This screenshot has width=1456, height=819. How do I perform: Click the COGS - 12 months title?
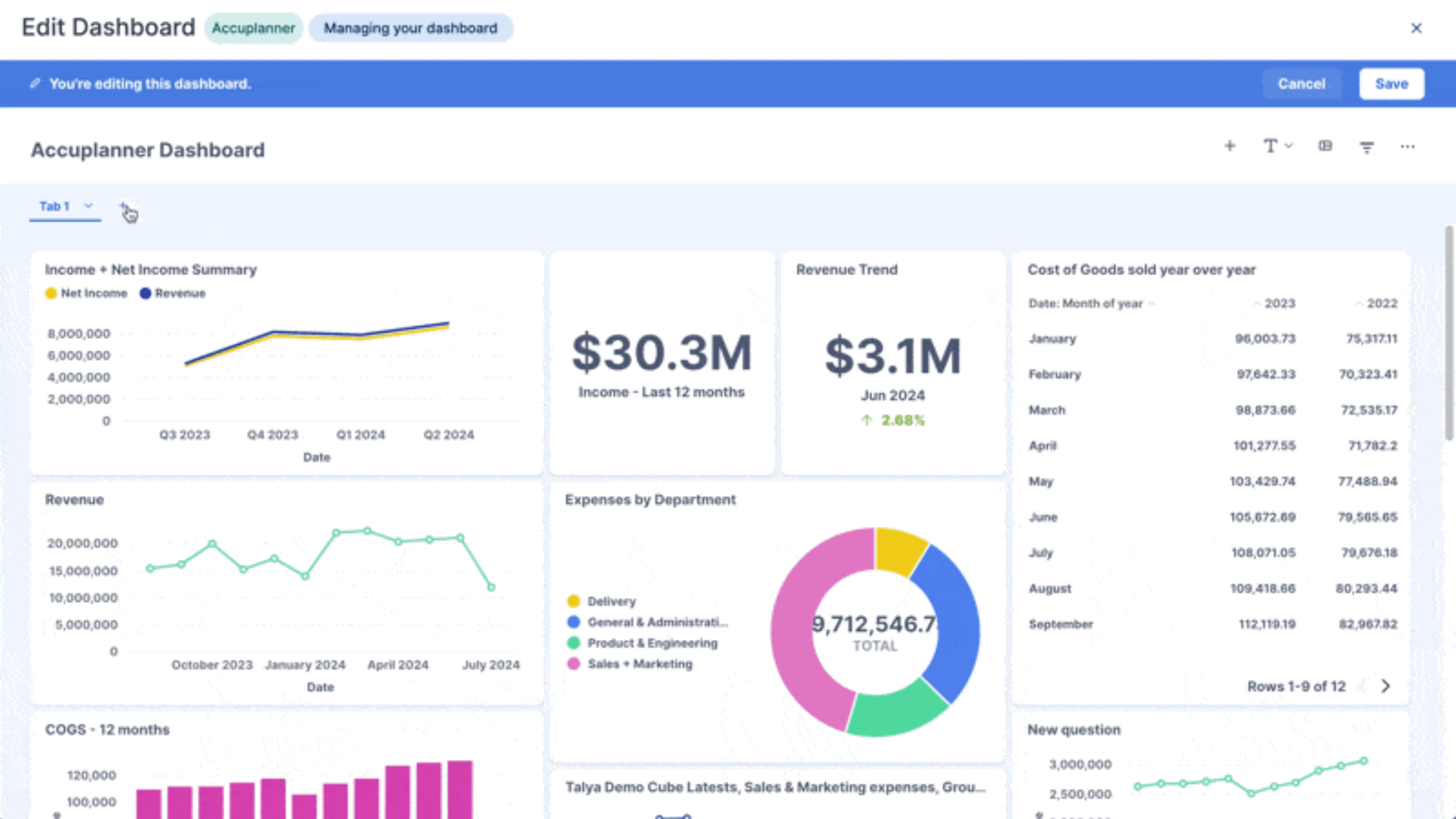pyautogui.click(x=107, y=730)
